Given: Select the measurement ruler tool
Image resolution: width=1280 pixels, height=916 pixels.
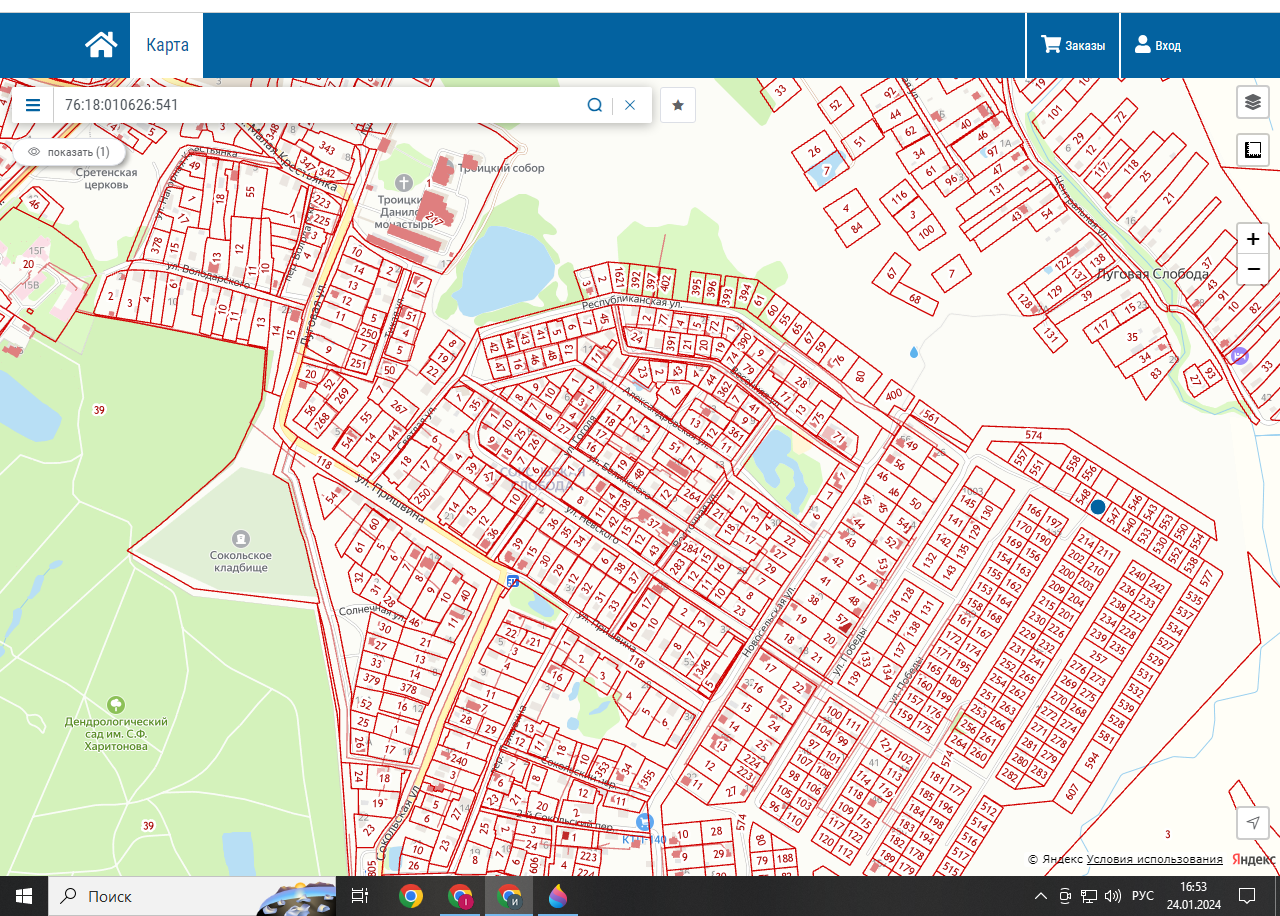Looking at the screenshot, I should (1252, 150).
